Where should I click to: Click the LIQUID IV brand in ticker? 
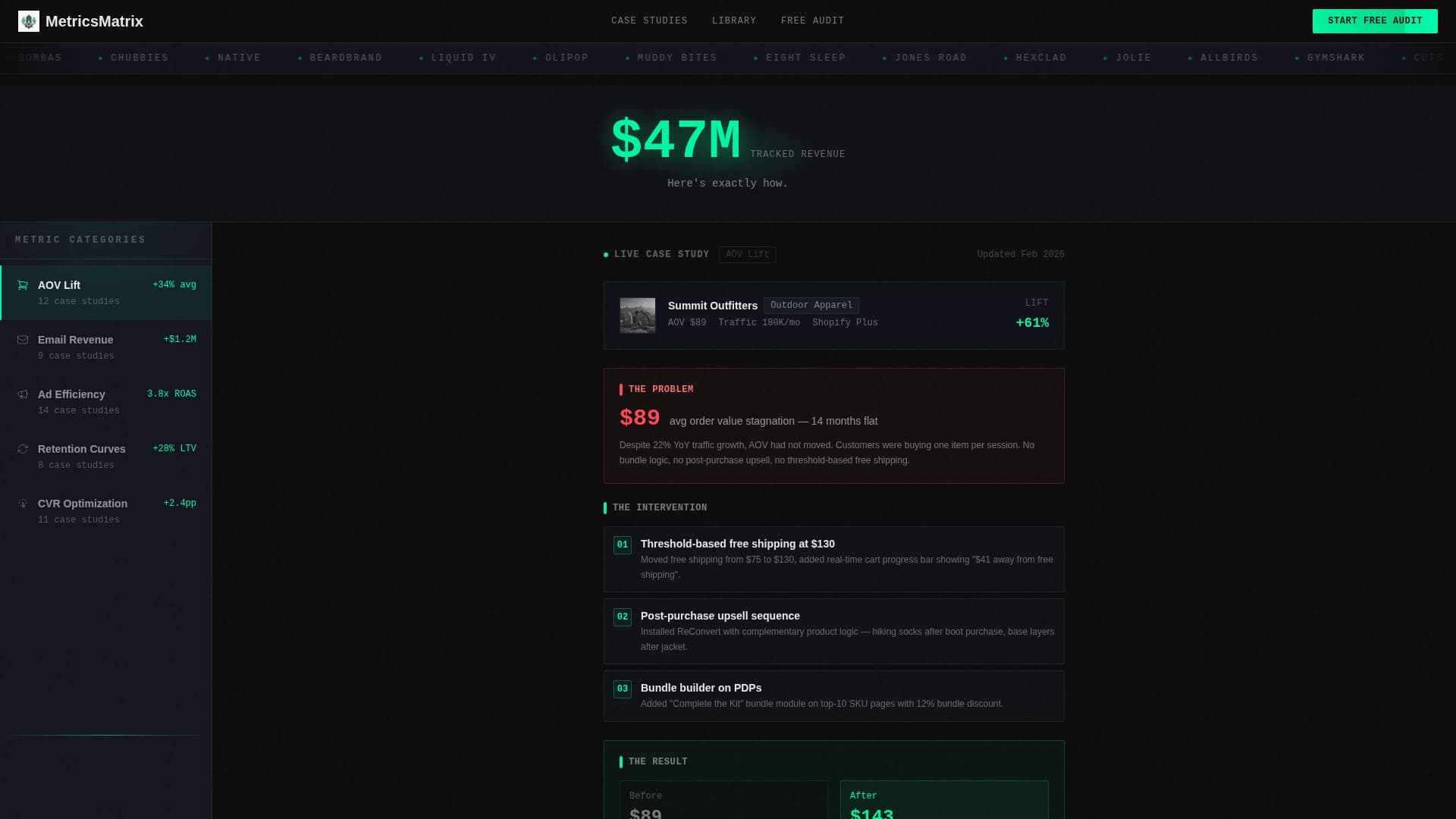point(464,58)
